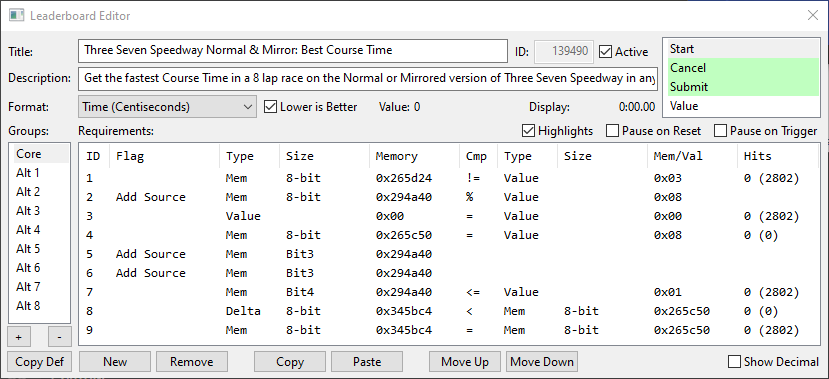This screenshot has width=829, height=379.
Task: Click the Move Up button
Action: [x=465, y=362]
